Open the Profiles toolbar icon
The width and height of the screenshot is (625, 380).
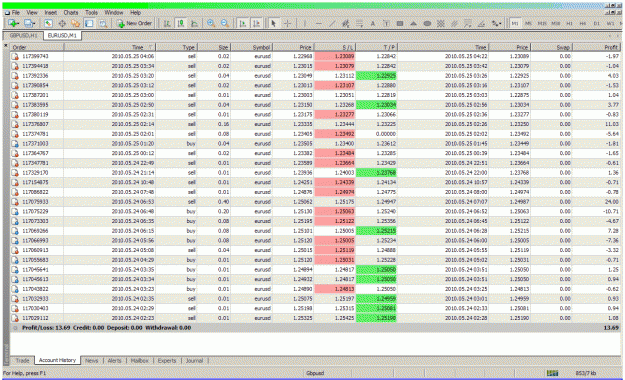point(28,24)
